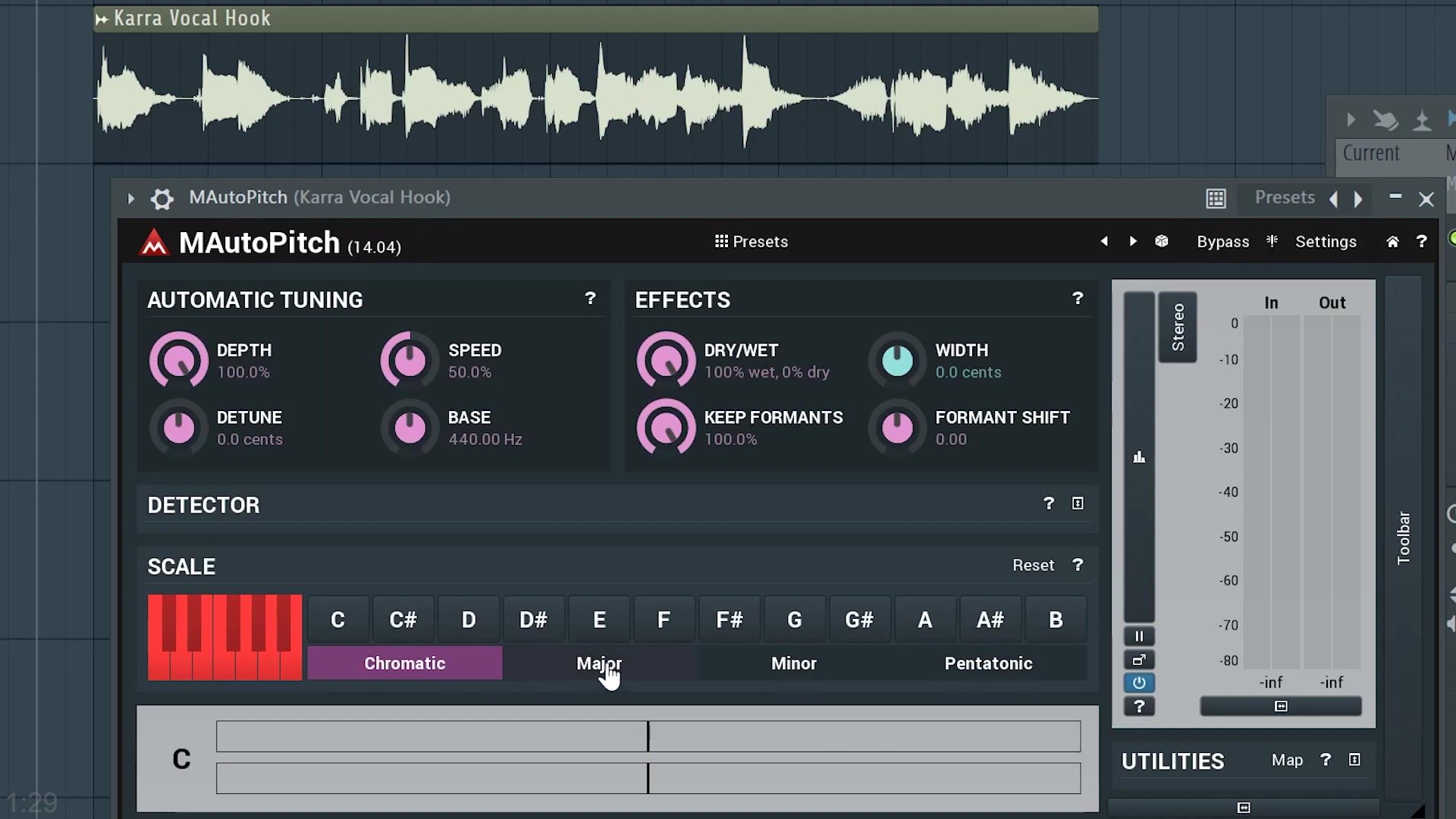Screen dimensions: 1456x819
Task: Randomize settings with the dice icon
Action: tap(1161, 241)
